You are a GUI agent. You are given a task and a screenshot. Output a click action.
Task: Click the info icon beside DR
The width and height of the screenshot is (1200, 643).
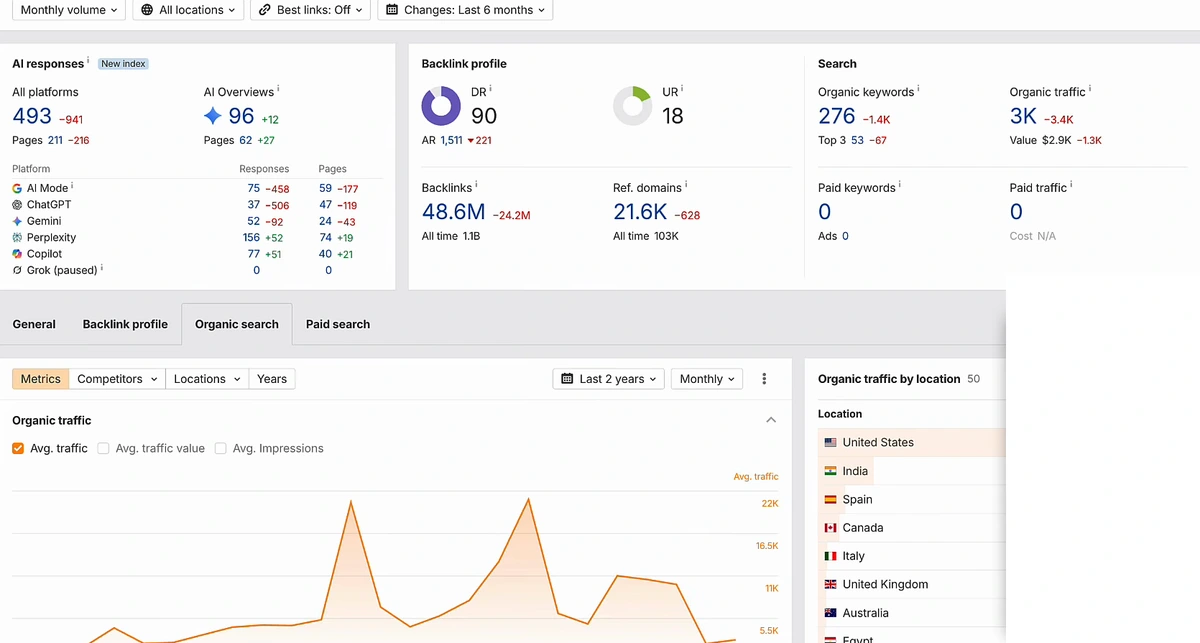tap(490, 88)
